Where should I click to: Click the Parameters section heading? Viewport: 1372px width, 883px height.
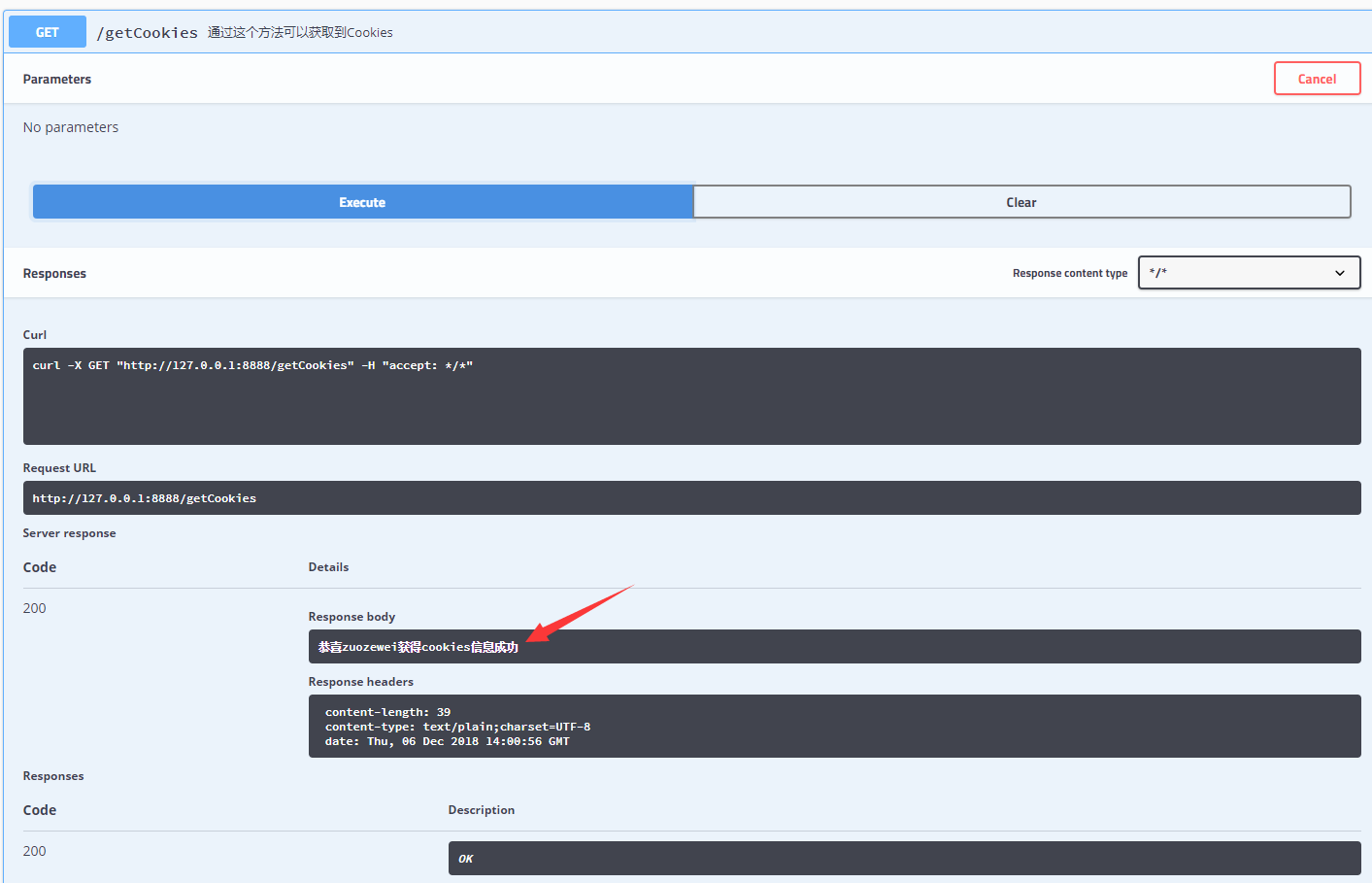tap(57, 80)
